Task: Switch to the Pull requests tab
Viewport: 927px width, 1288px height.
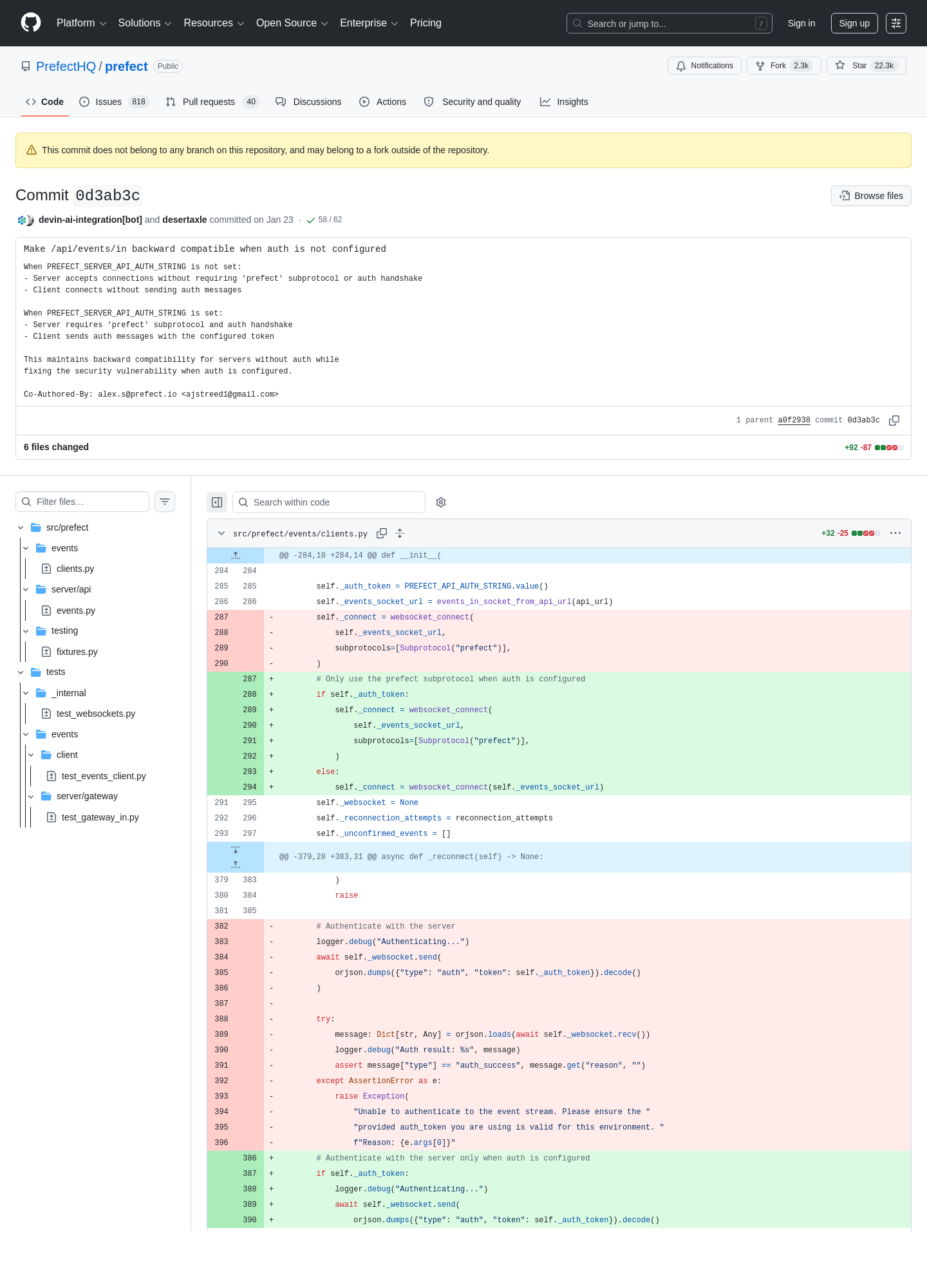Action: [212, 102]
